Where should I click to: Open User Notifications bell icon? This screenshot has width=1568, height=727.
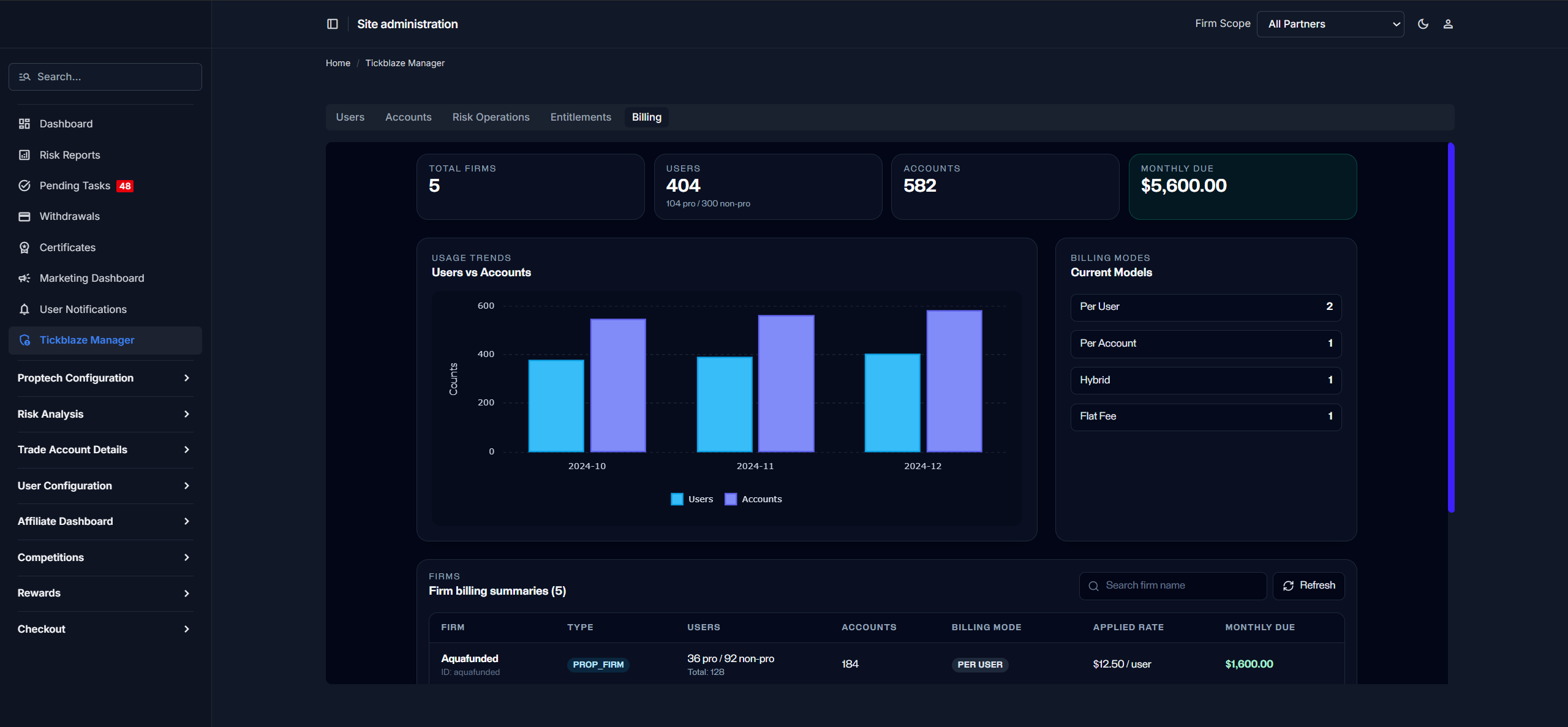(24, 309)
